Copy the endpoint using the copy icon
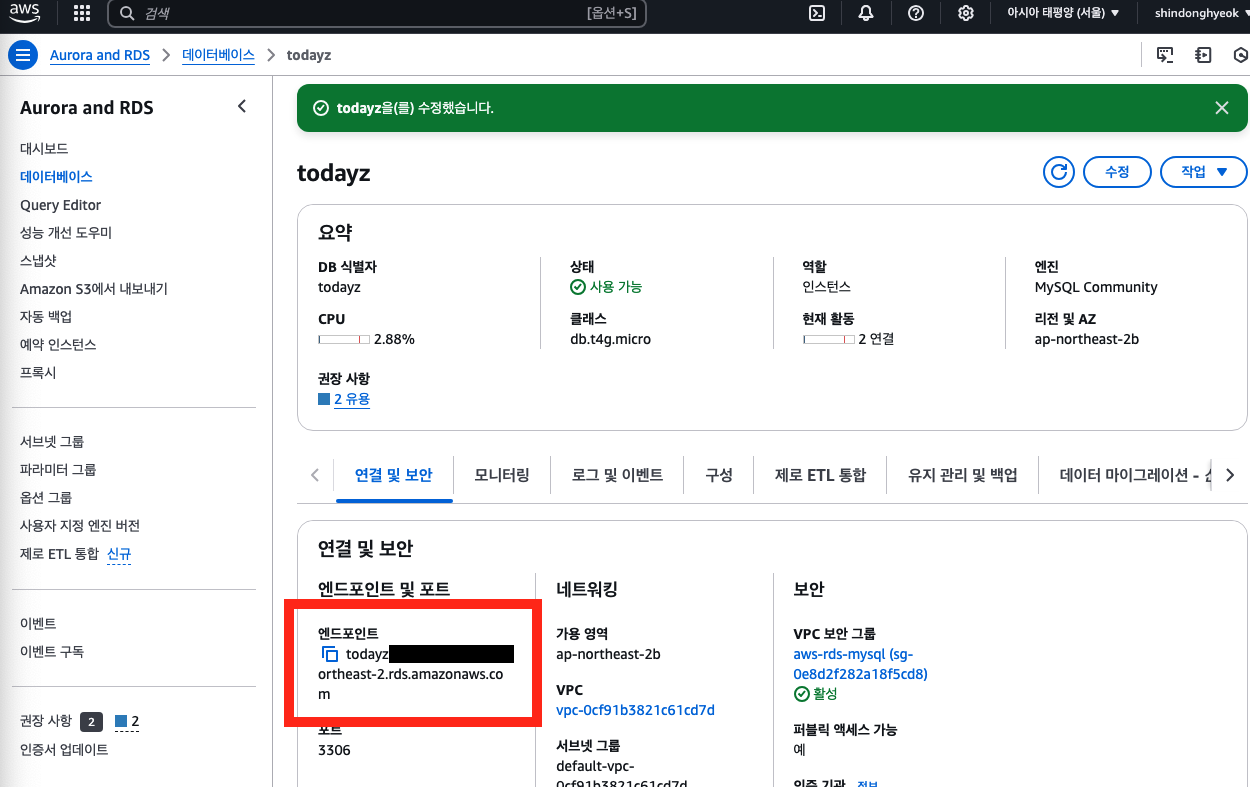The height and width of the screenshot is (787, 1250). pyautogui.click(x=330, y=655)
